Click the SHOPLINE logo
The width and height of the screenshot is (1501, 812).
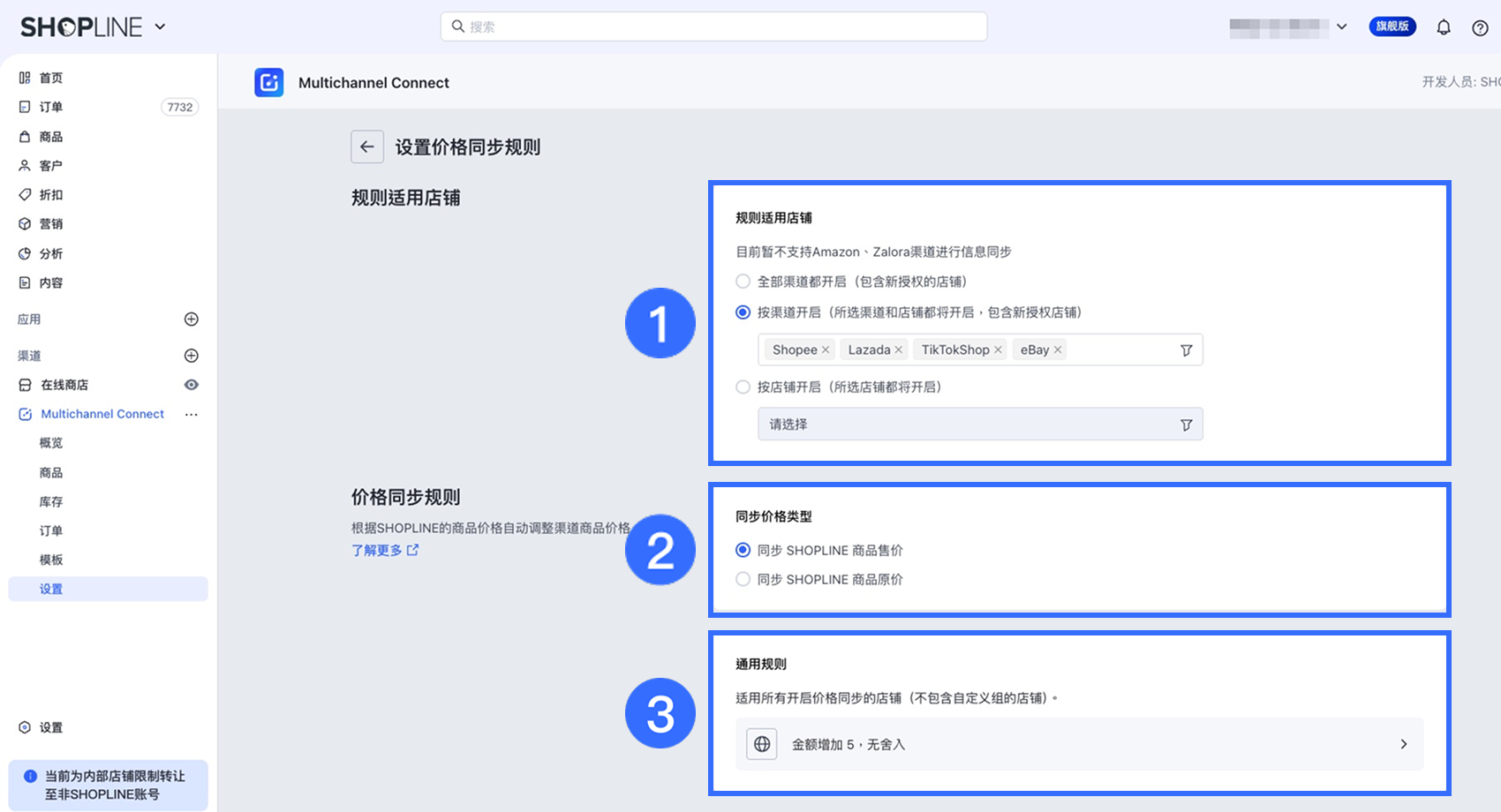tap(81, 27)
